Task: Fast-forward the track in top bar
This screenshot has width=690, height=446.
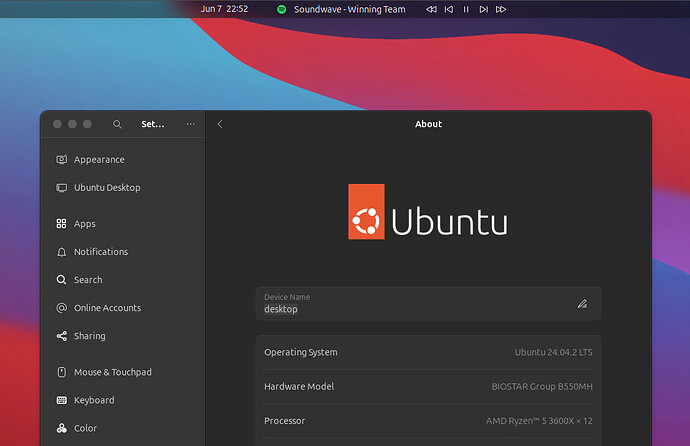Action: tap(501, 9)
